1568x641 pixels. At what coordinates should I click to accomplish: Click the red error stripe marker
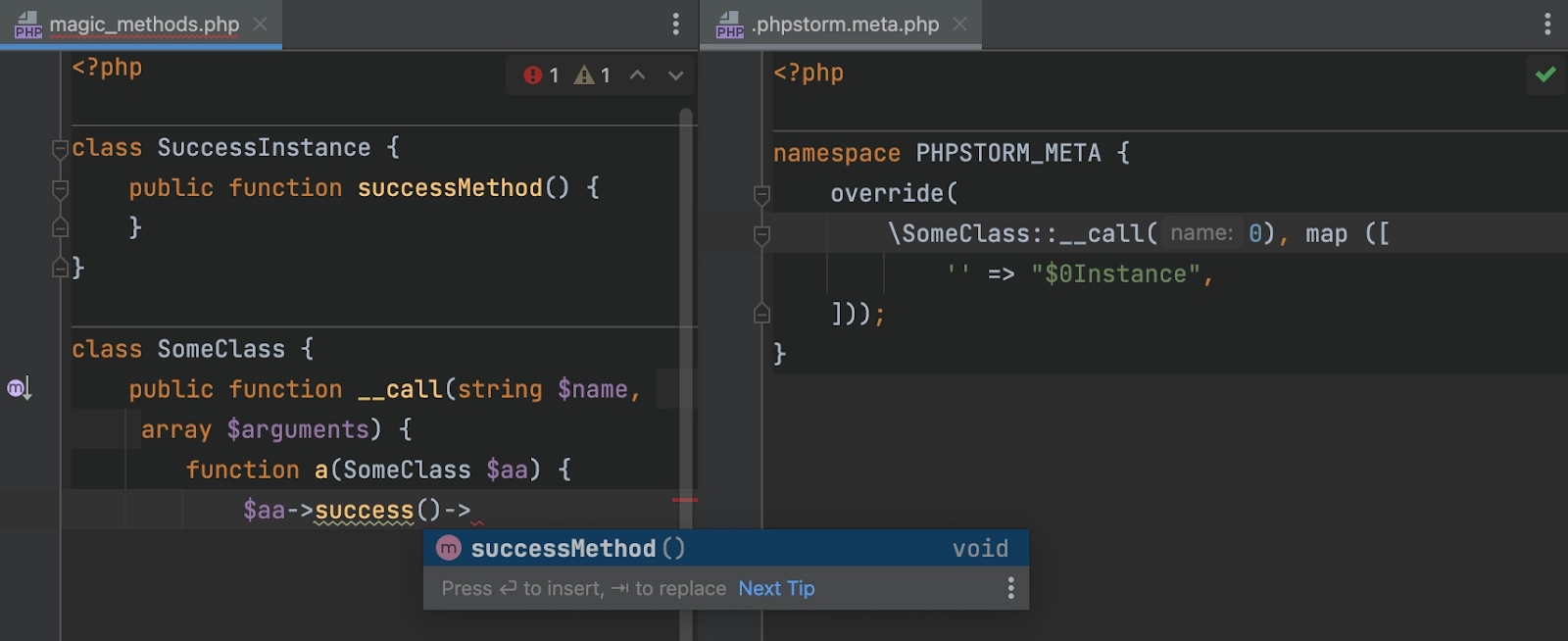(685, 500)
